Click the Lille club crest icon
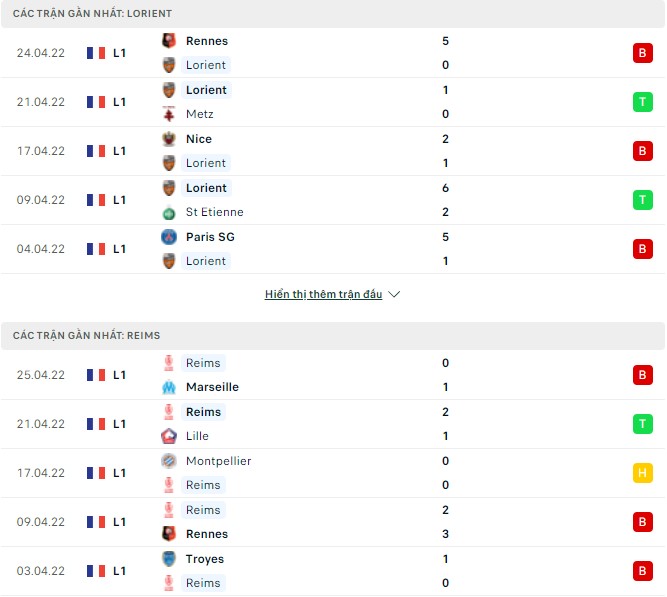 (169, 436)
